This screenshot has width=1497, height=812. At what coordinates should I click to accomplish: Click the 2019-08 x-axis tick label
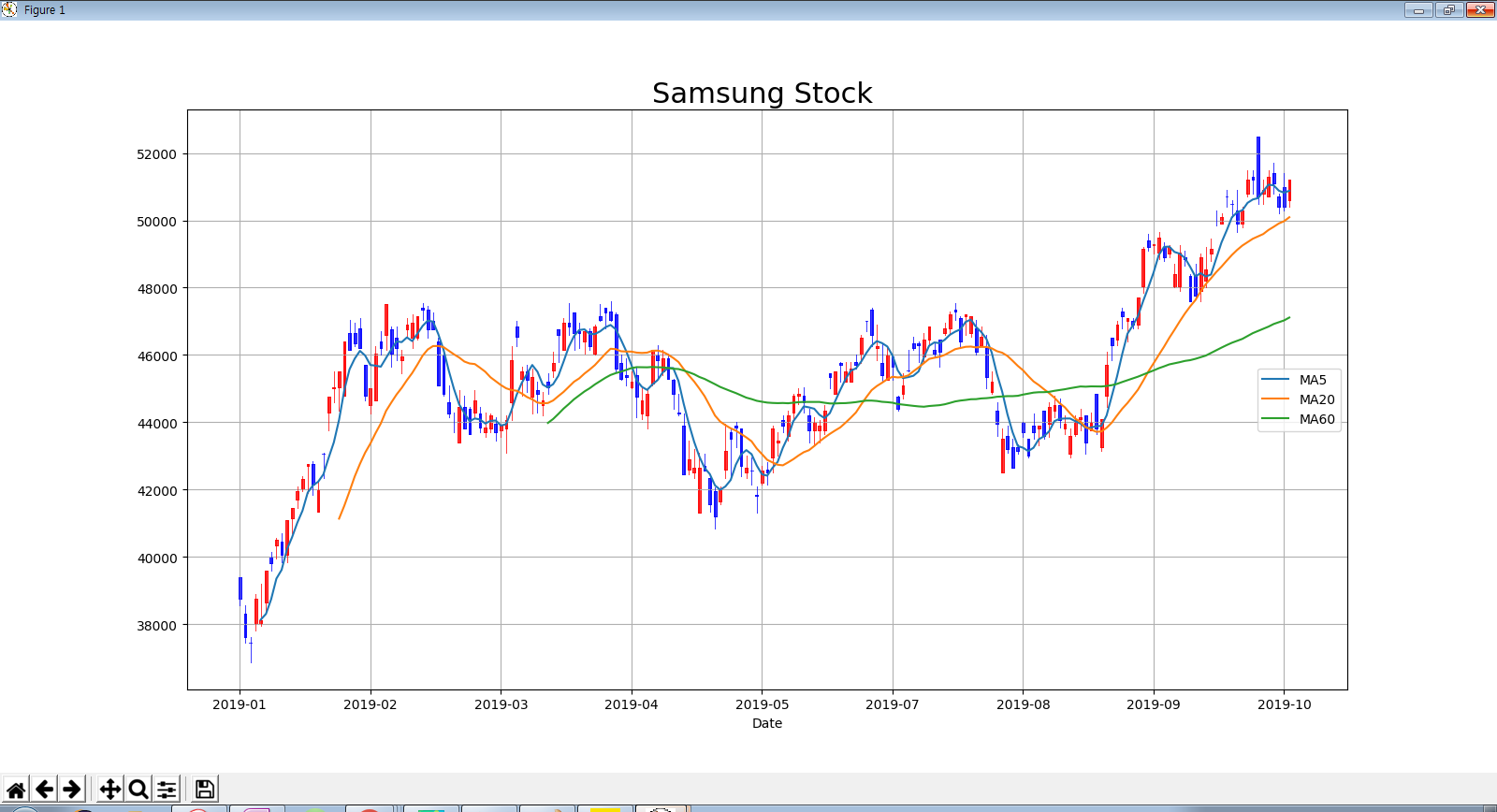click(x=1023, y=704)
